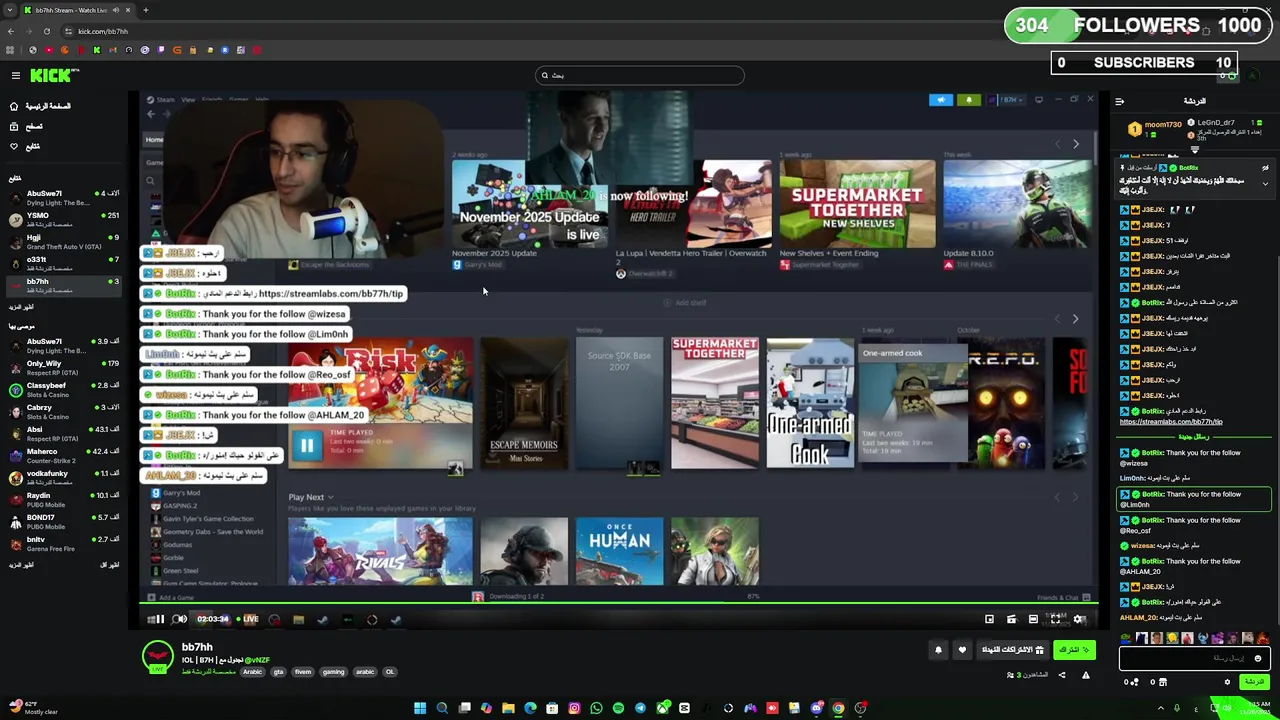Open BOND17 PUBG Mobile channel

[62, 521]
